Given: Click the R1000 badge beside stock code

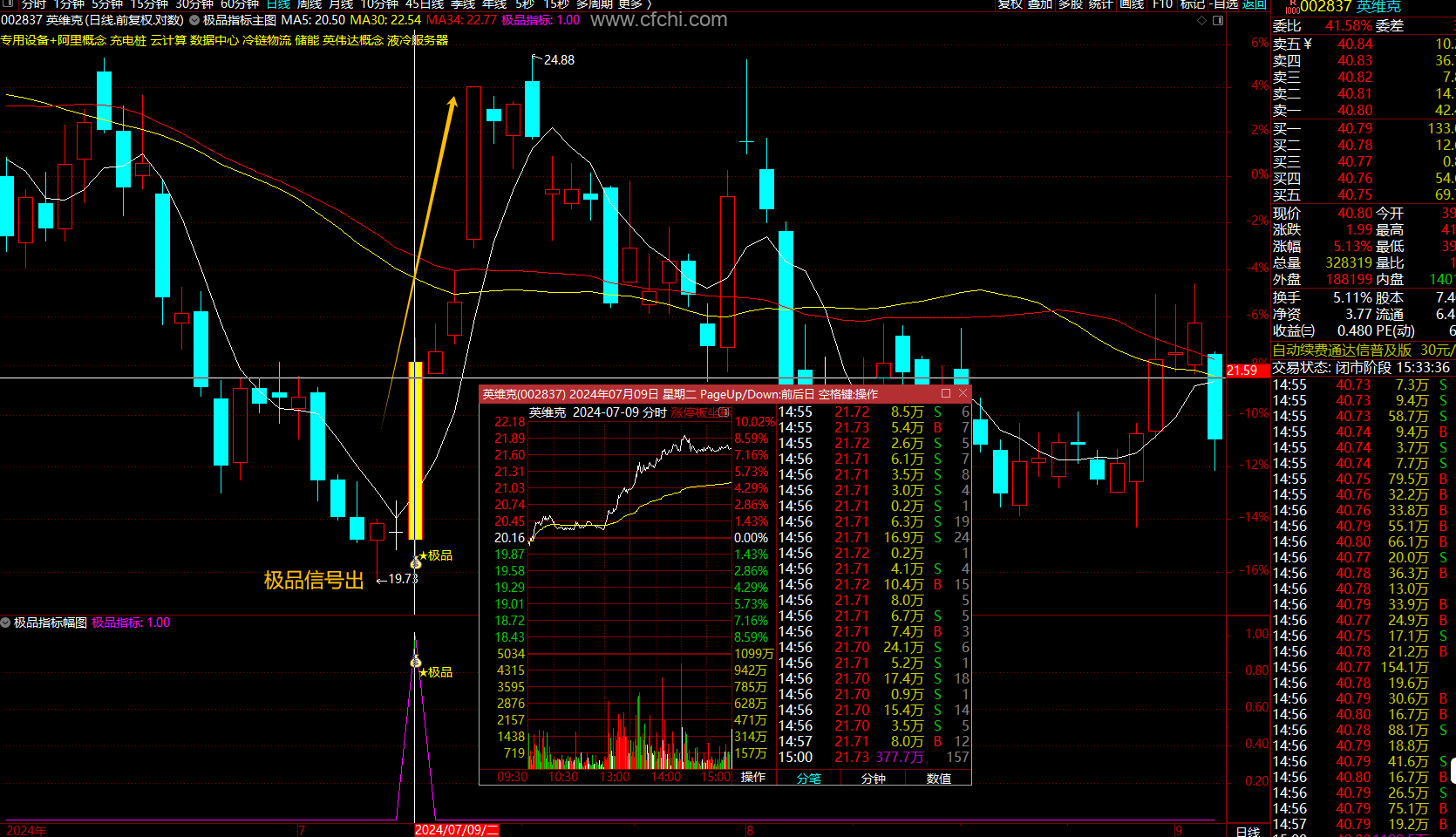Looking at the screenshot, I should [x=1292, y=7].
